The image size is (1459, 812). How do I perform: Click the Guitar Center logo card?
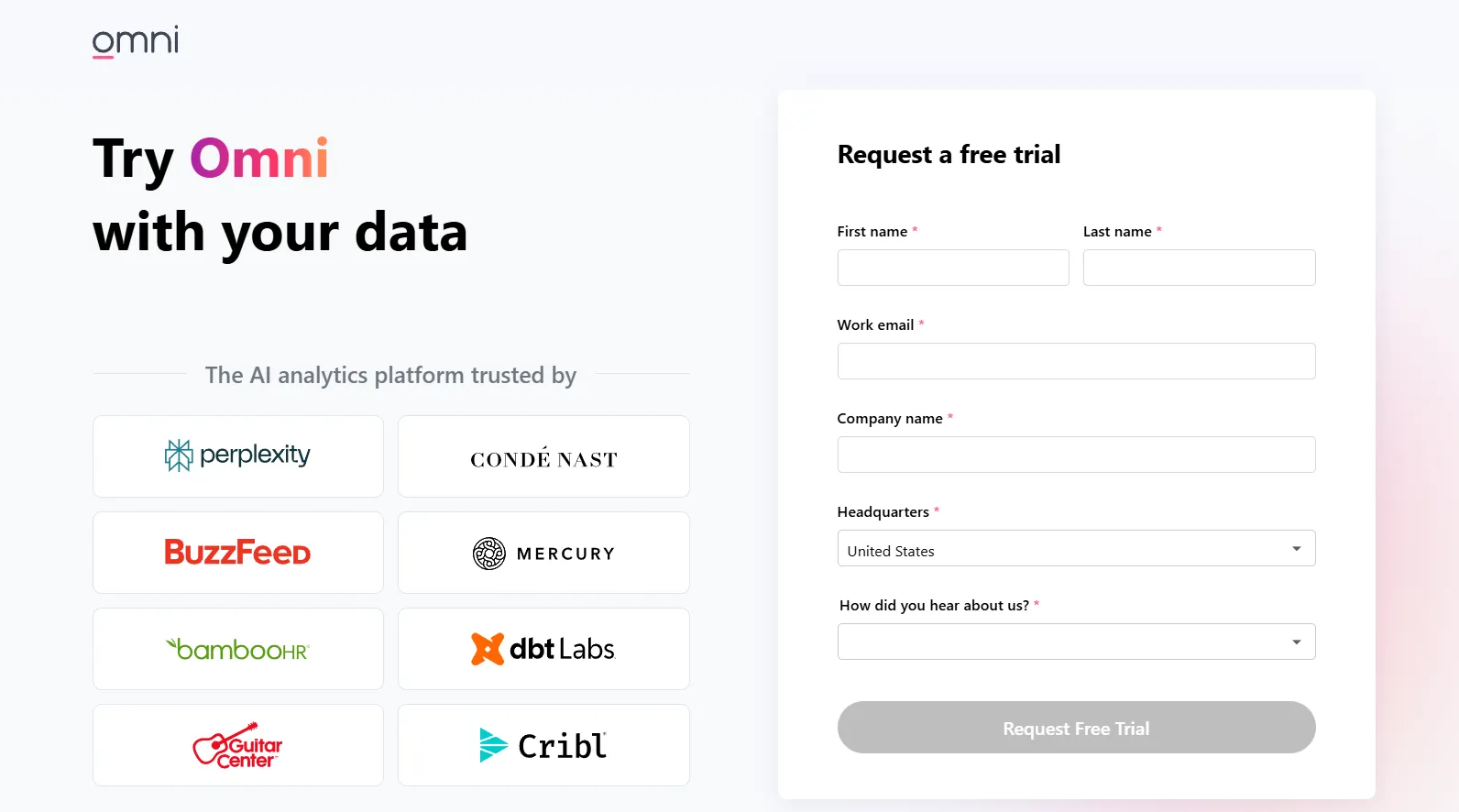(238, 745)
